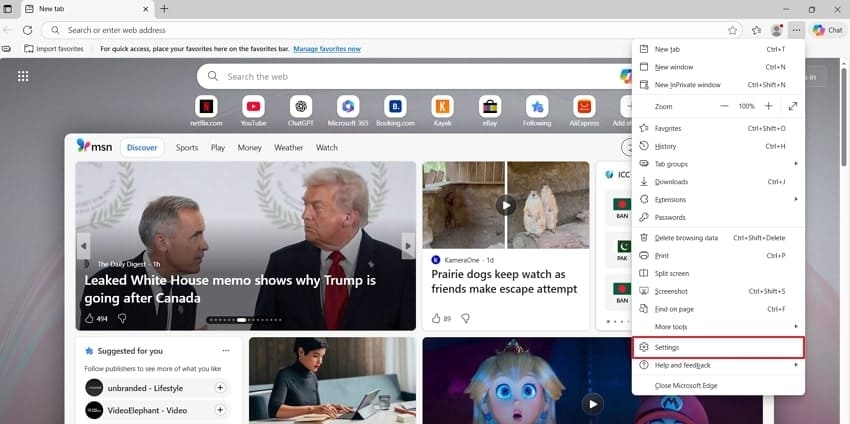Screen dimensions: 850x424
Task: Click the Manage favorites now link
Action: (327, 49)
